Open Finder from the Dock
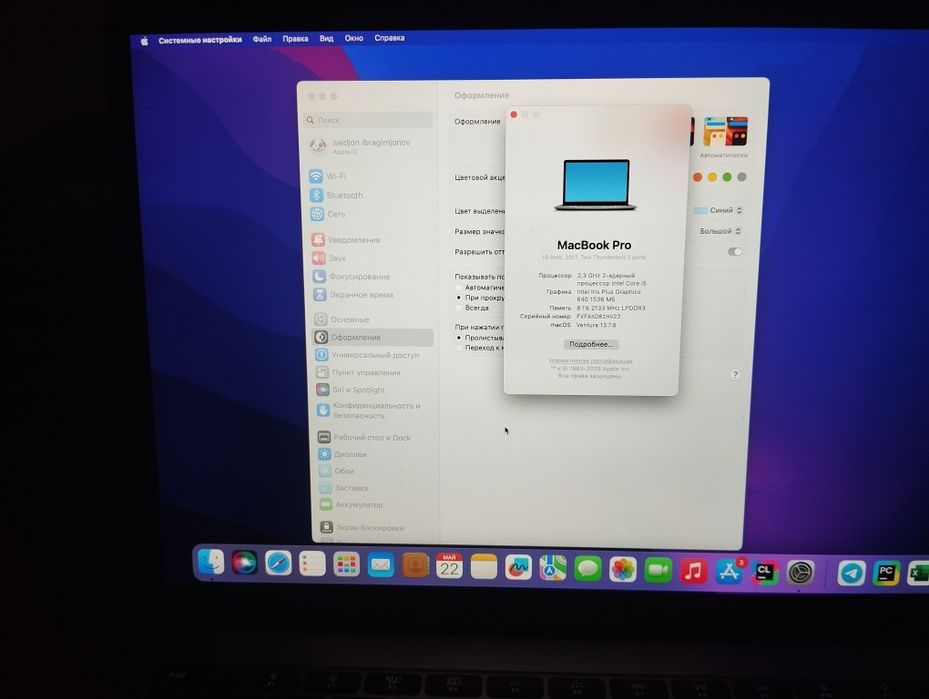This screenshot has height=699, width=929. 210,562
